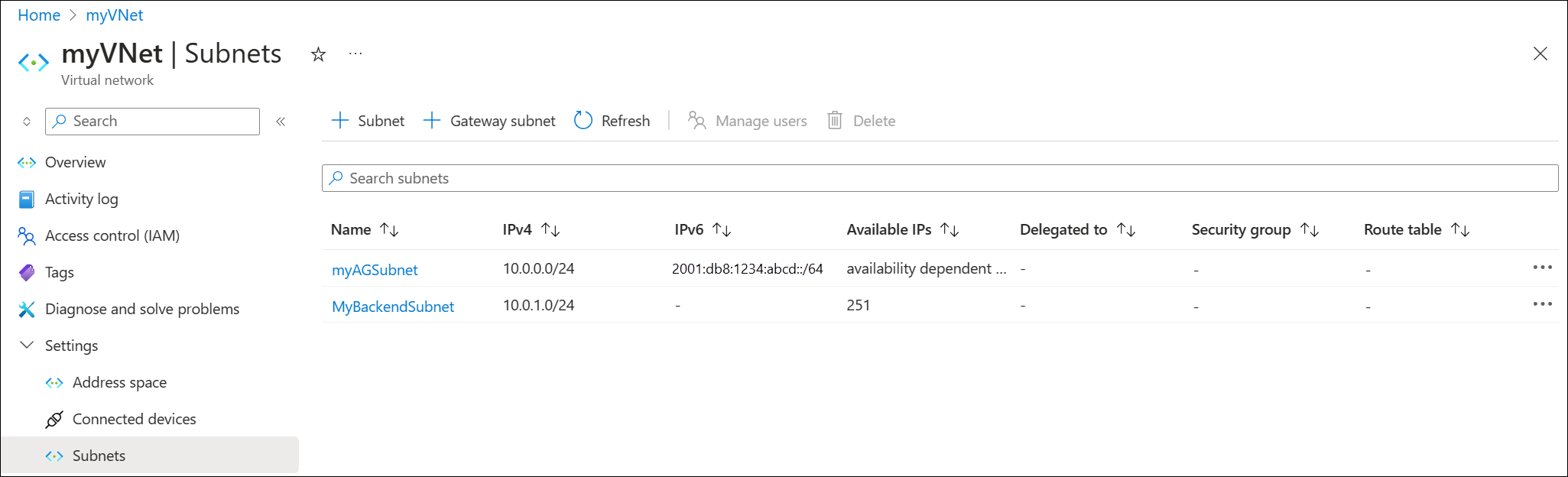Screen dimensions: 1568x477
Task: Click the up-down expand icon beside sidebar search
Action: pyautogui.click(x=27, y=122)
